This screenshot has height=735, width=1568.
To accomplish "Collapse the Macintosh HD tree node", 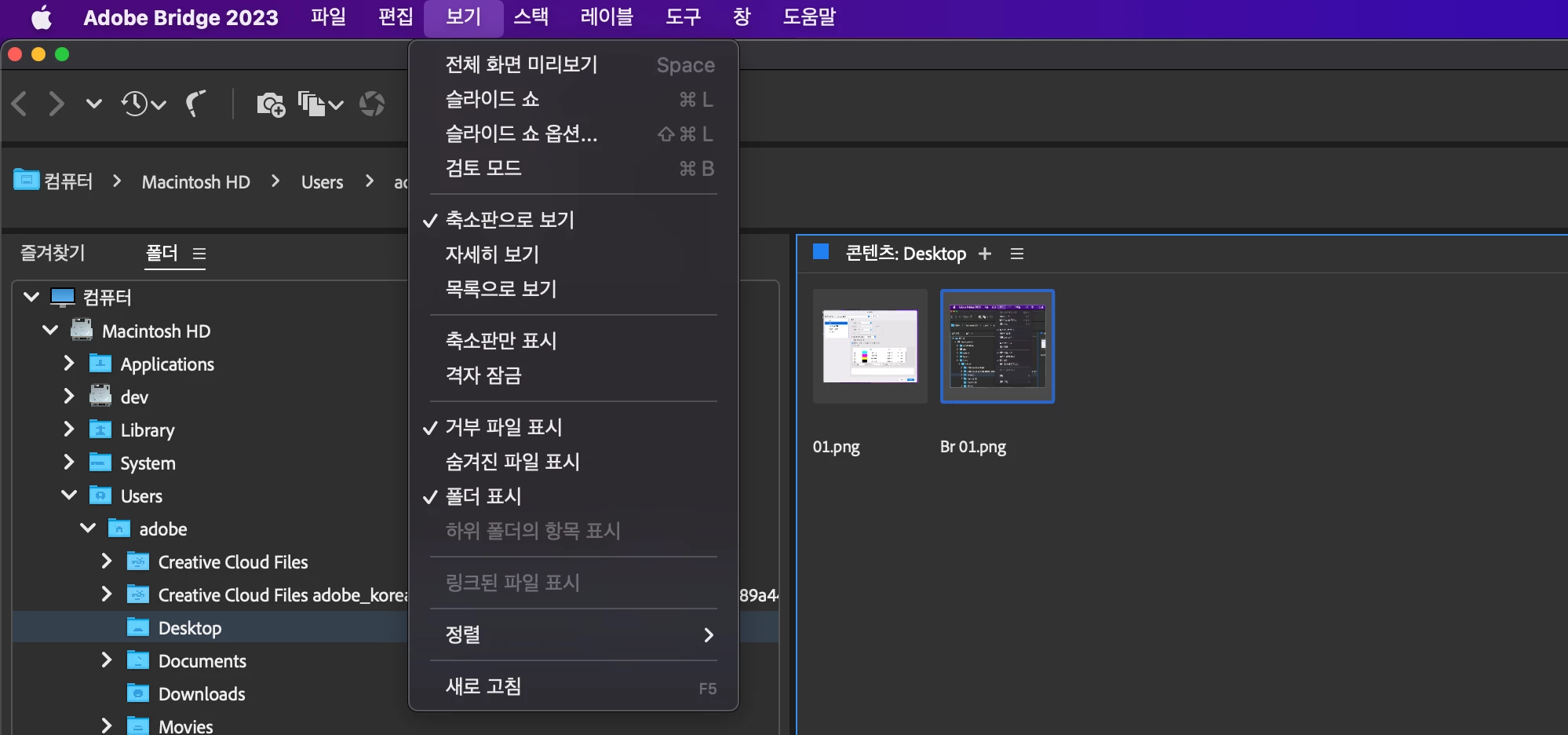I will [50, 330].
